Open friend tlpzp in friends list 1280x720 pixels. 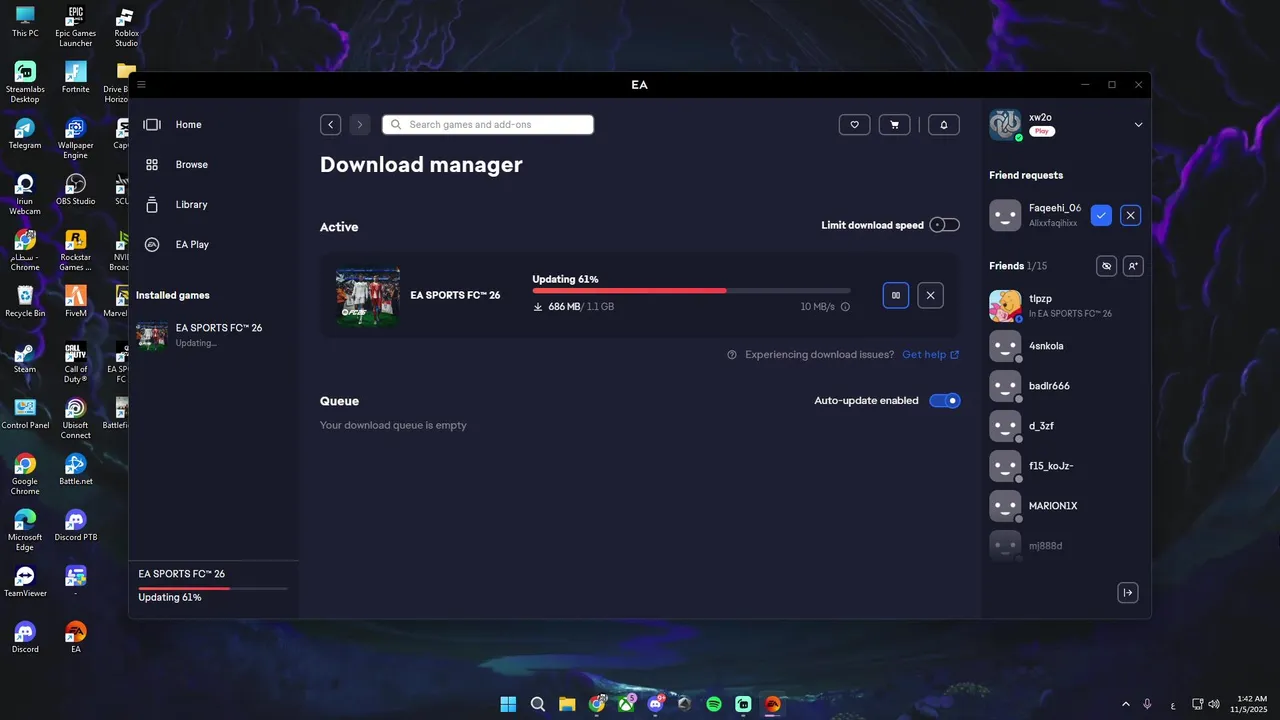click(1066, 306)
